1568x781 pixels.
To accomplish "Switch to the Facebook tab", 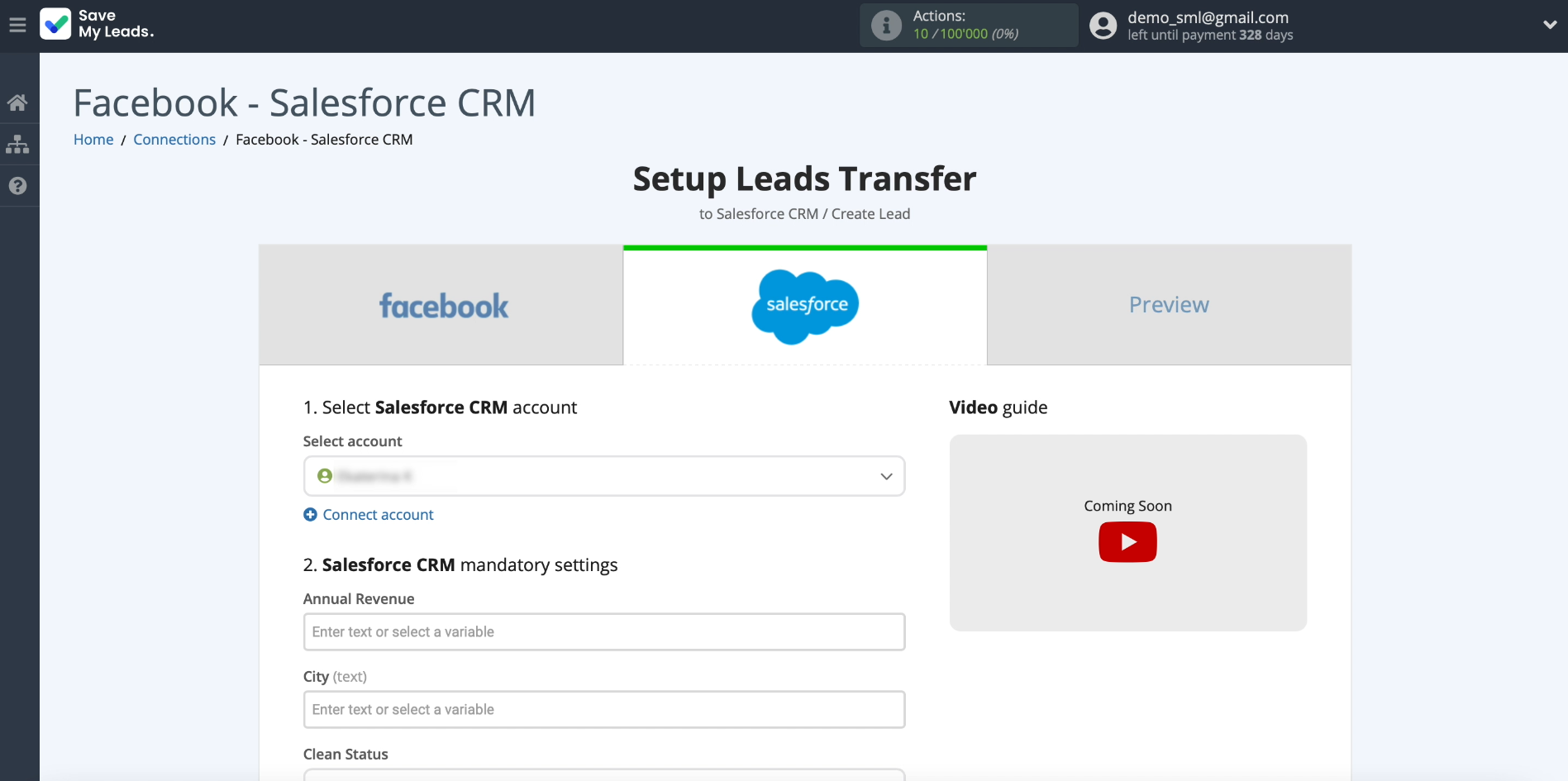I will point(441,305).
